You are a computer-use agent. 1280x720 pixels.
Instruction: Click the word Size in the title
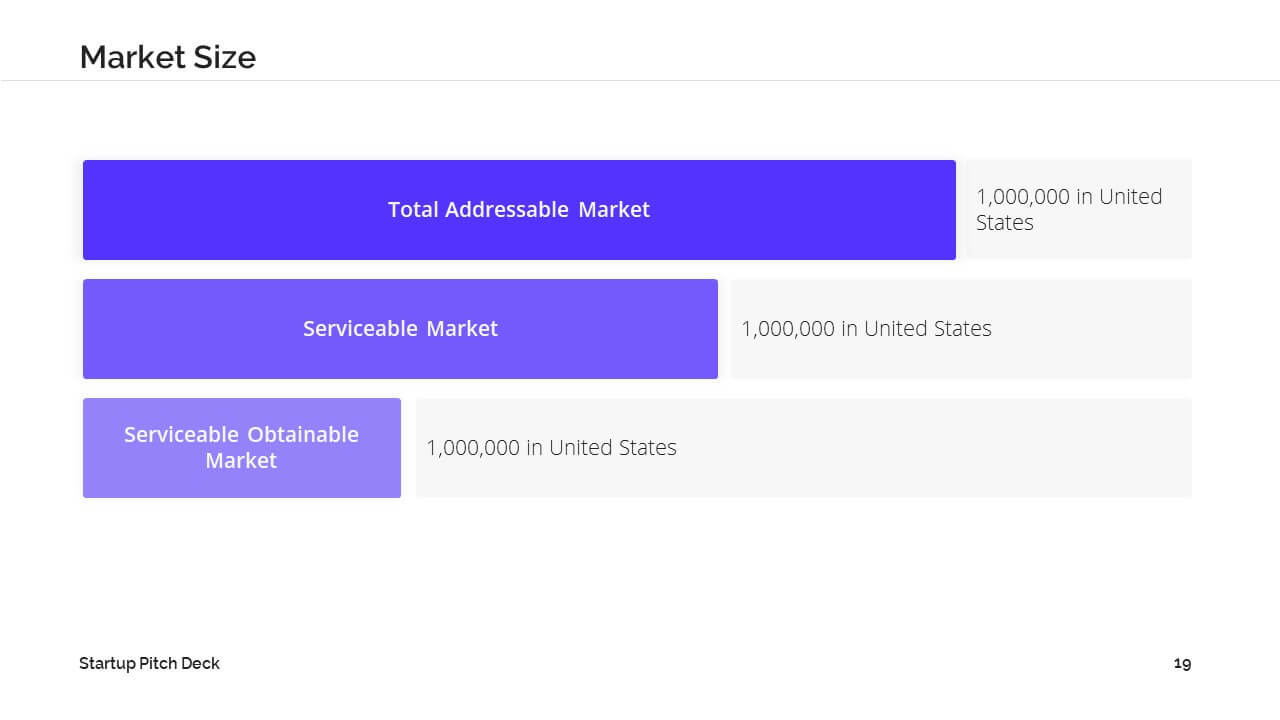point(228,57)
